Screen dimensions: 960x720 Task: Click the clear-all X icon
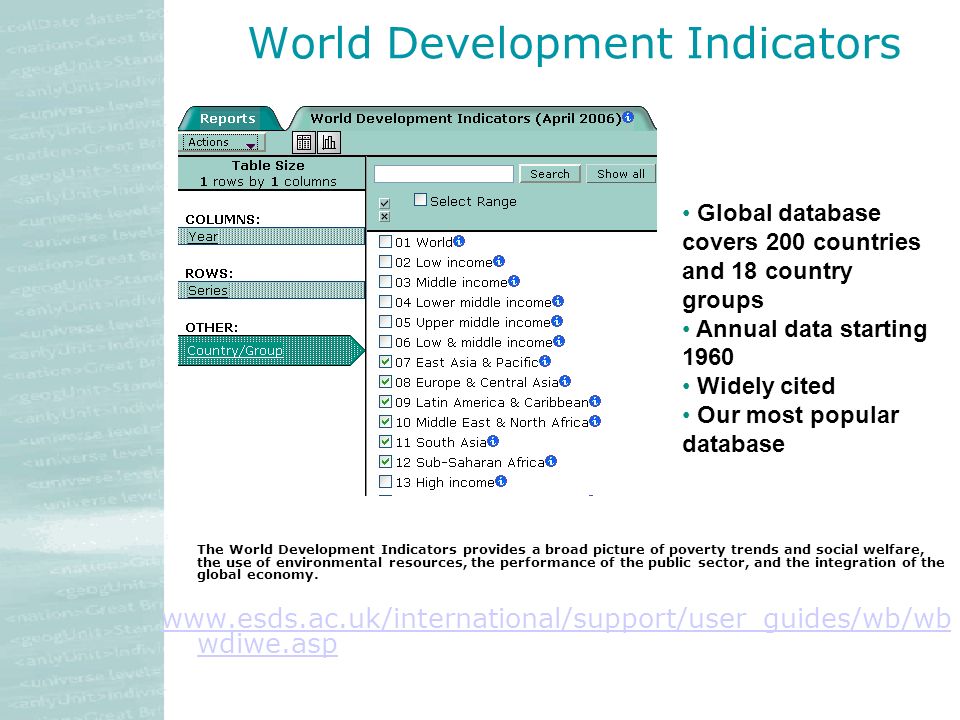pos(384,217)
